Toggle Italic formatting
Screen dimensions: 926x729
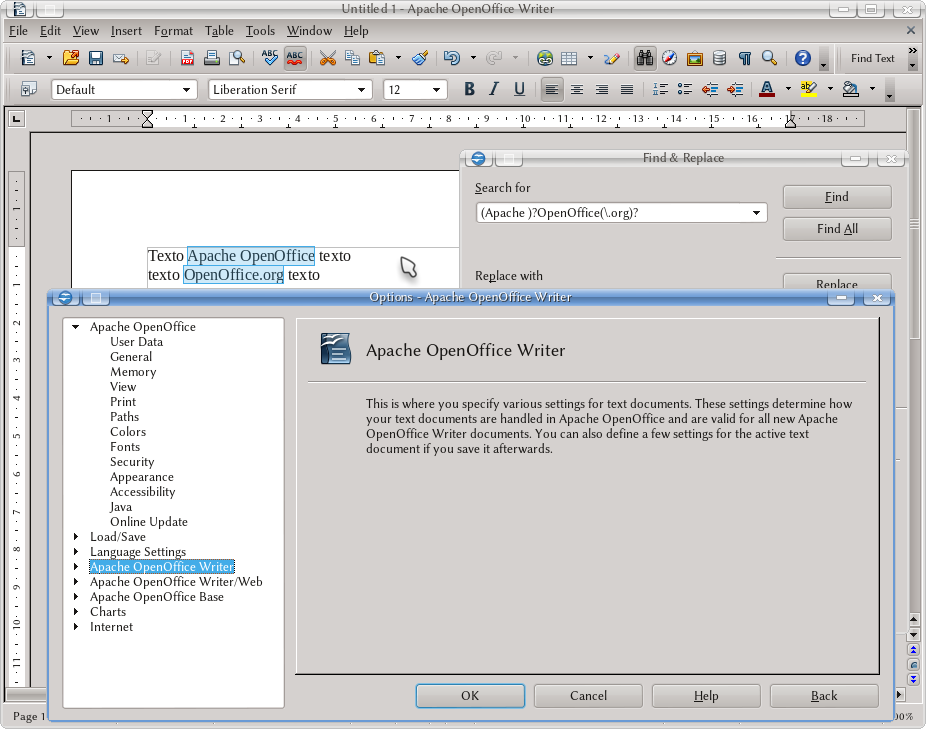tap(494, 89)
